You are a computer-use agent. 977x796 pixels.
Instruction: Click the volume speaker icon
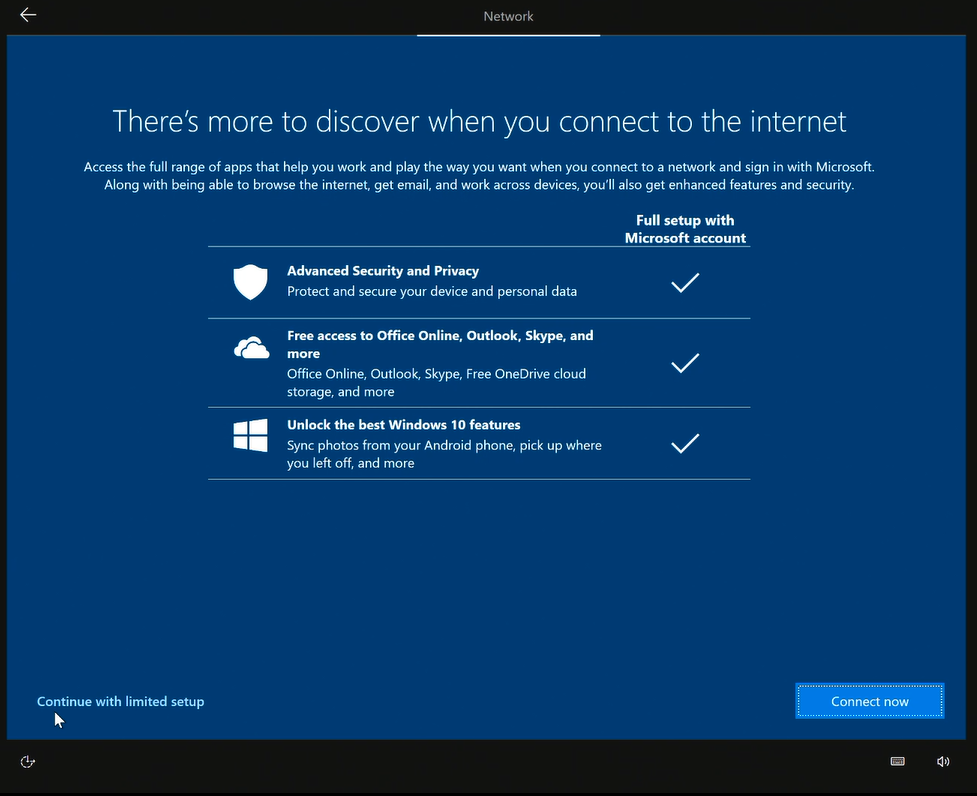(x=942, y=762)
